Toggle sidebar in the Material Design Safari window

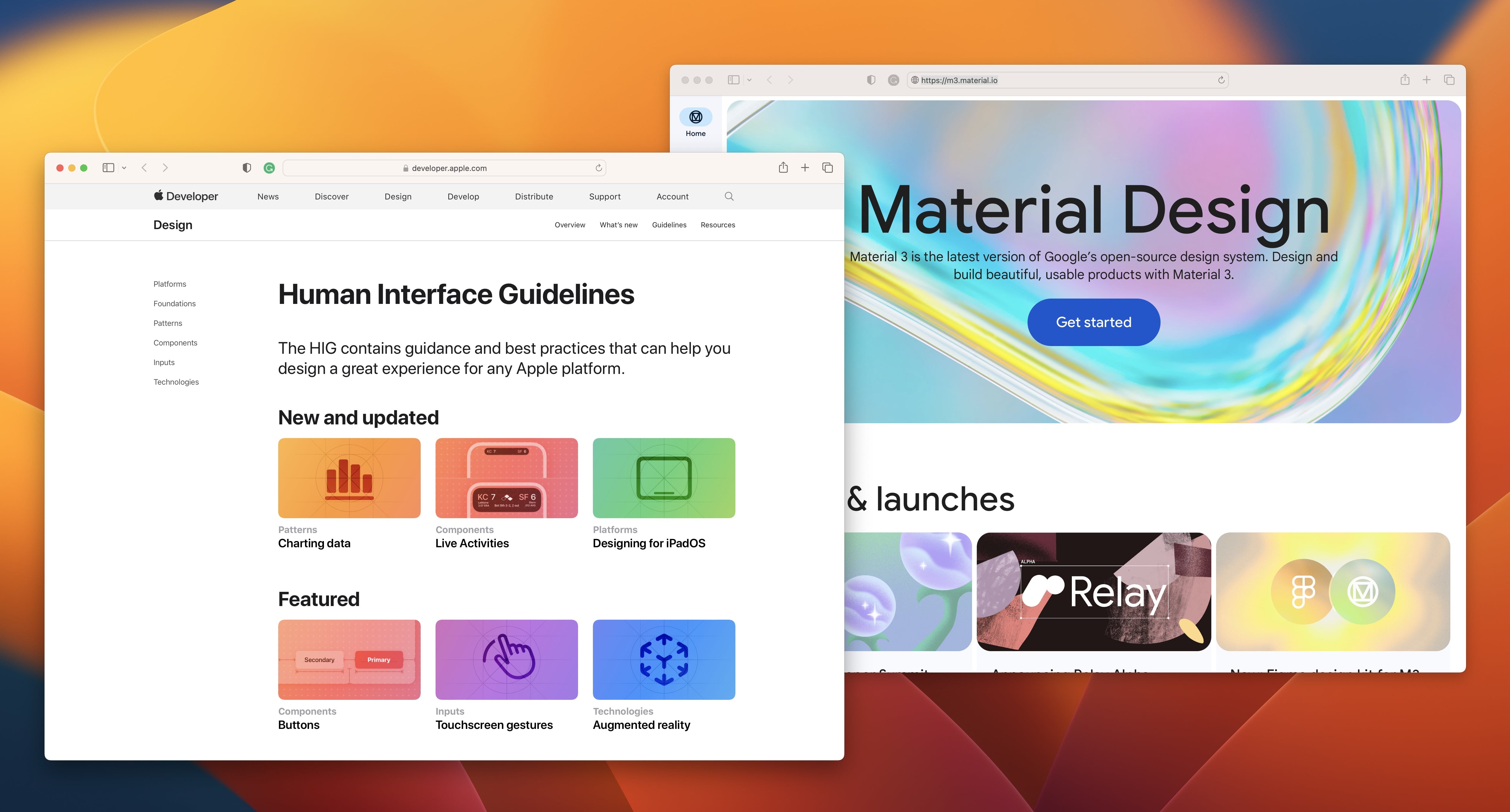point(733,80)
